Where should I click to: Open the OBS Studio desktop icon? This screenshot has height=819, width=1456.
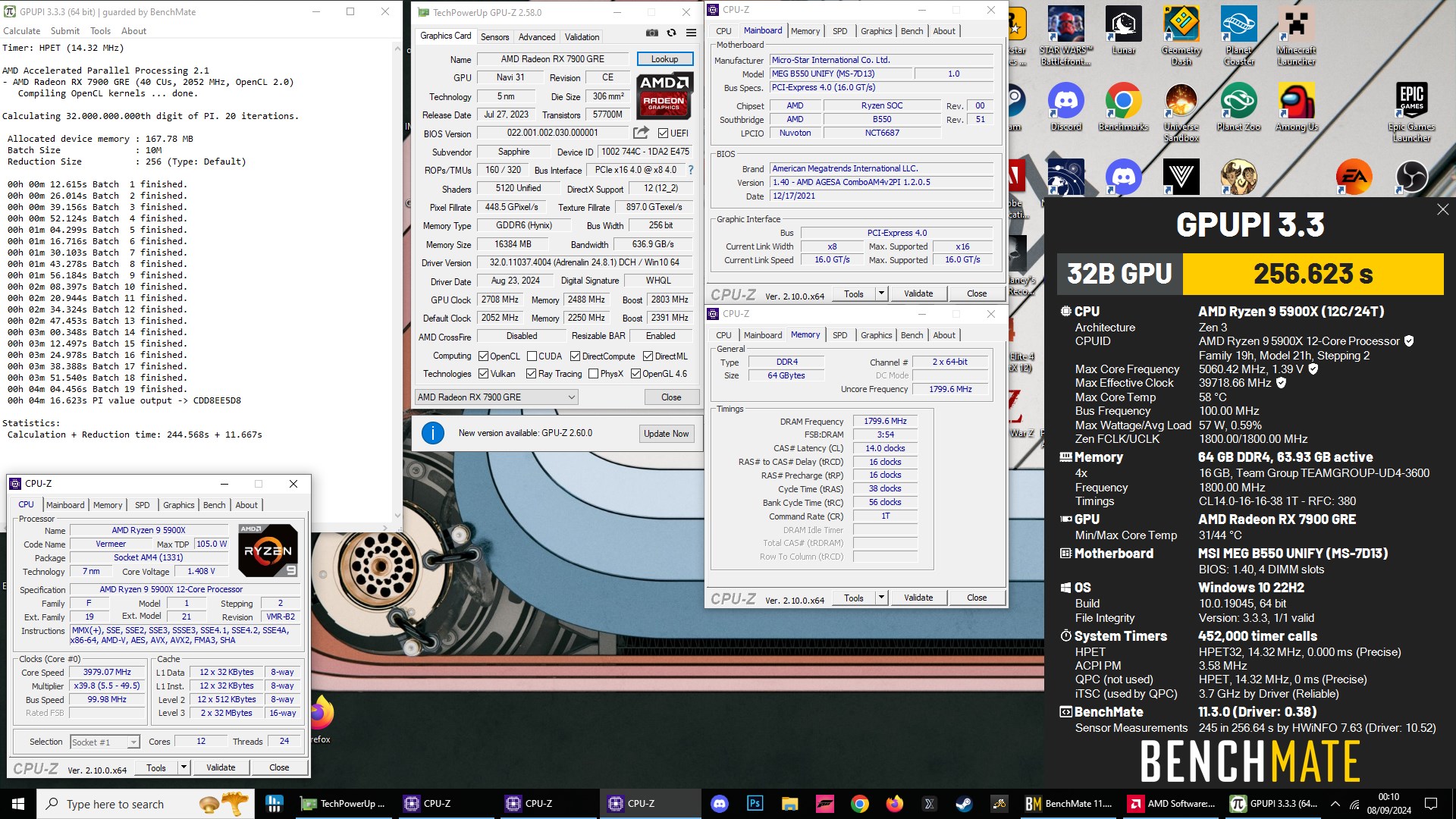pos(1411,177)
